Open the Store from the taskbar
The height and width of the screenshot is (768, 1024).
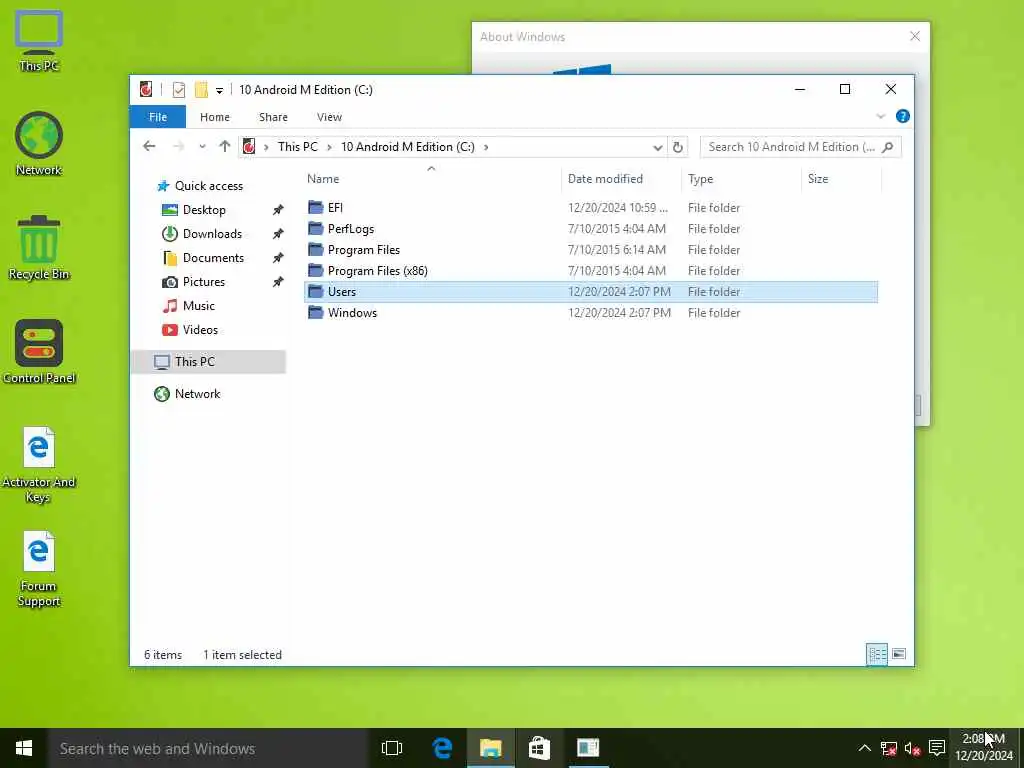(x=539, y=748)
